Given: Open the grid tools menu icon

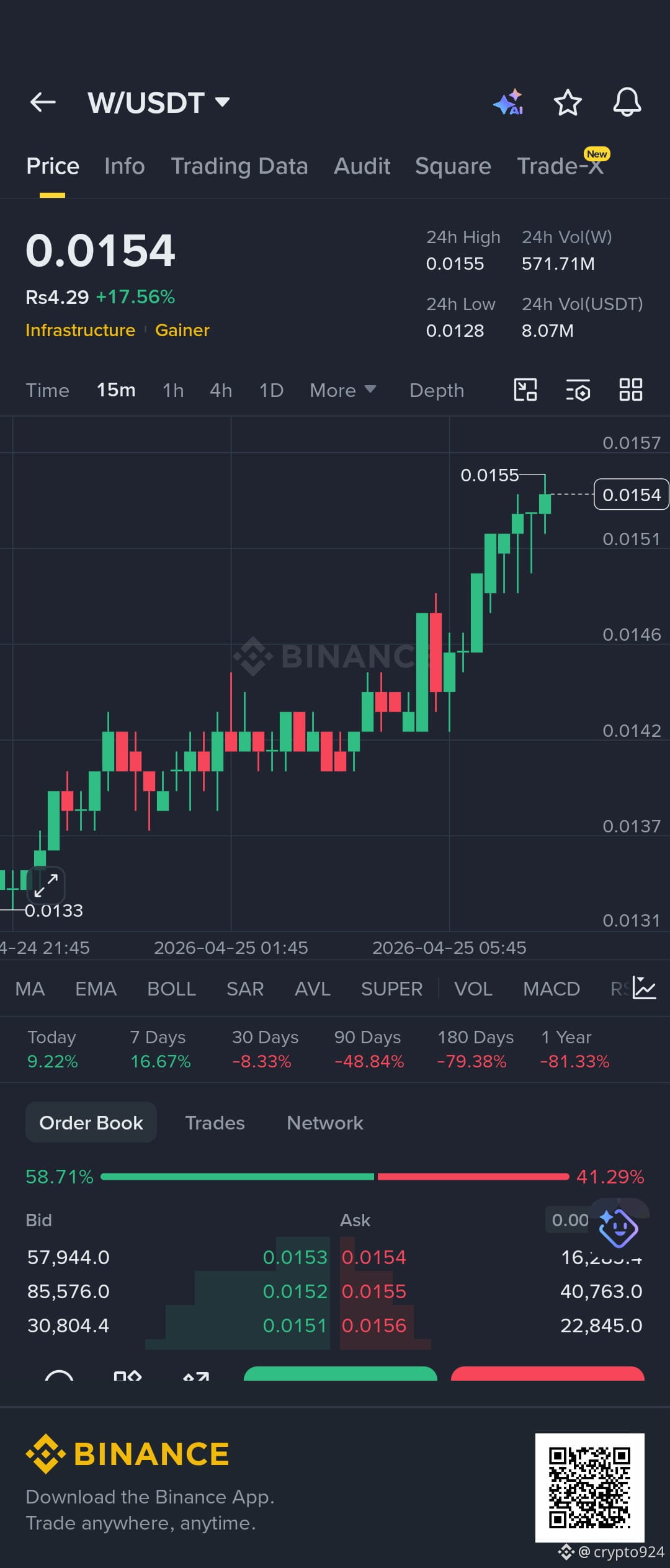Looking at the screenshot, I should click(631, 390).
